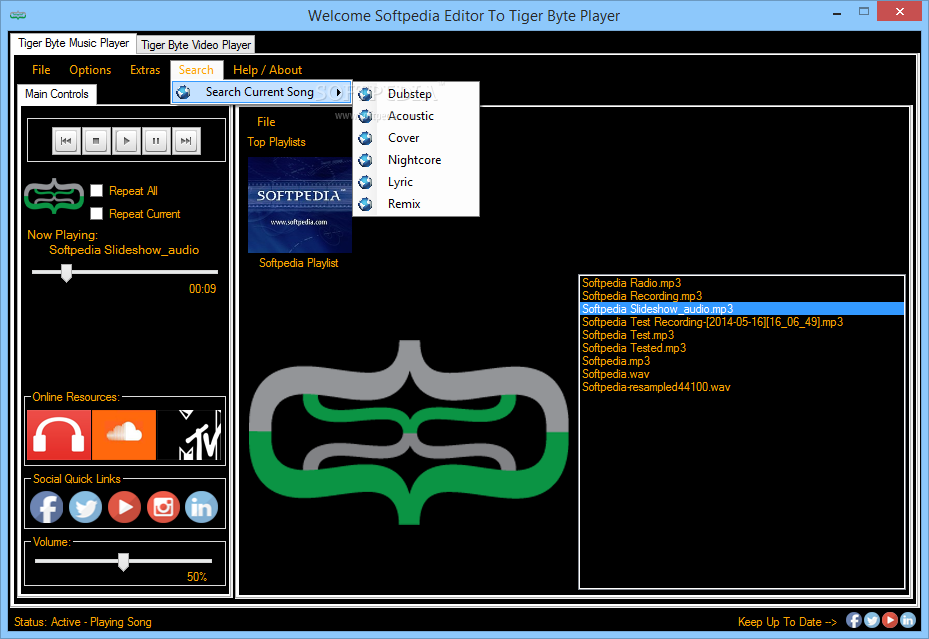
Task: Click the Status: Active - Playing Song text
Action: point(83,622)
